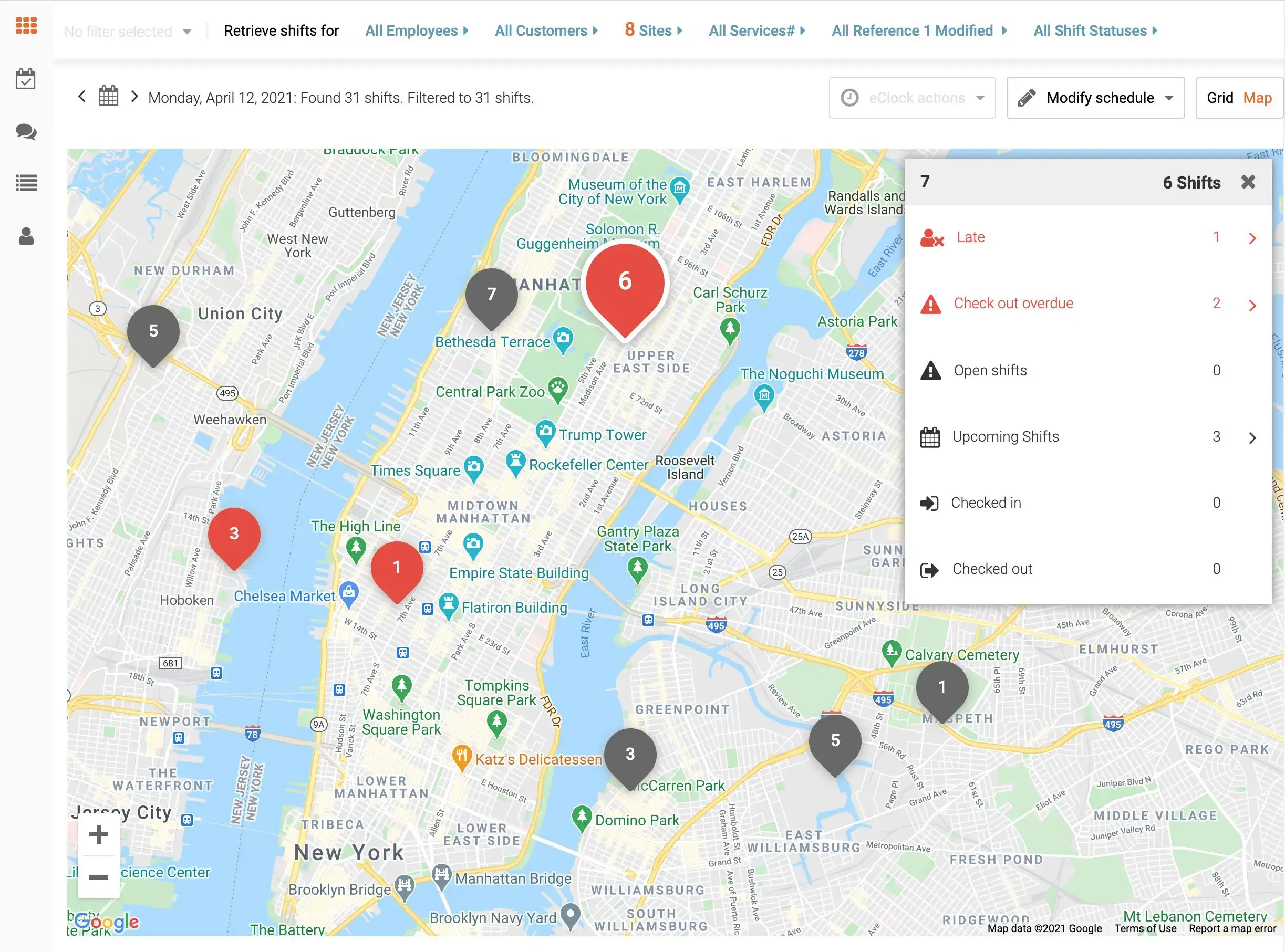Click the gray marker 3 near McCarren Park
This screenshot has width=1285, height=952.
coord(630,759)
